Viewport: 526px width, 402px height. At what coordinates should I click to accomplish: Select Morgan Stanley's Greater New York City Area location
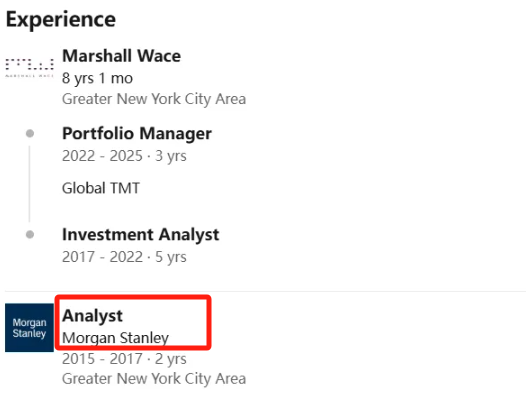pyautogui.click(x=154, y=379)
